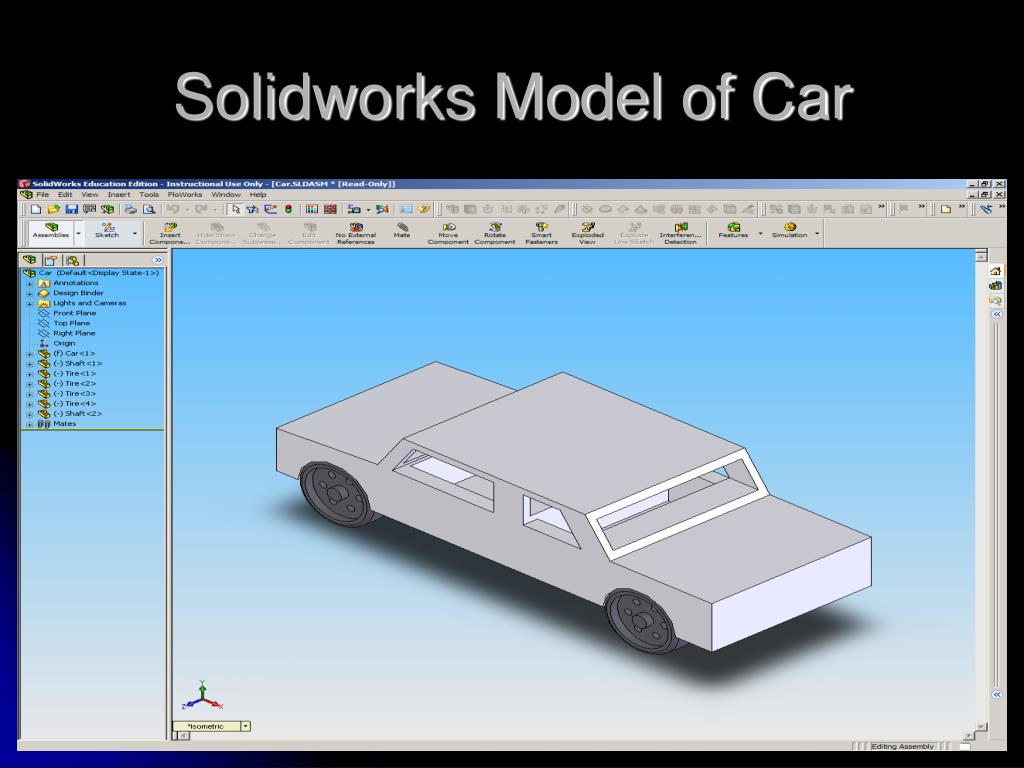The width and height of the screenshot is (1024, 768).
Task: Expand the (f) Car<1> component node
Action: click(x=29, y=354)
